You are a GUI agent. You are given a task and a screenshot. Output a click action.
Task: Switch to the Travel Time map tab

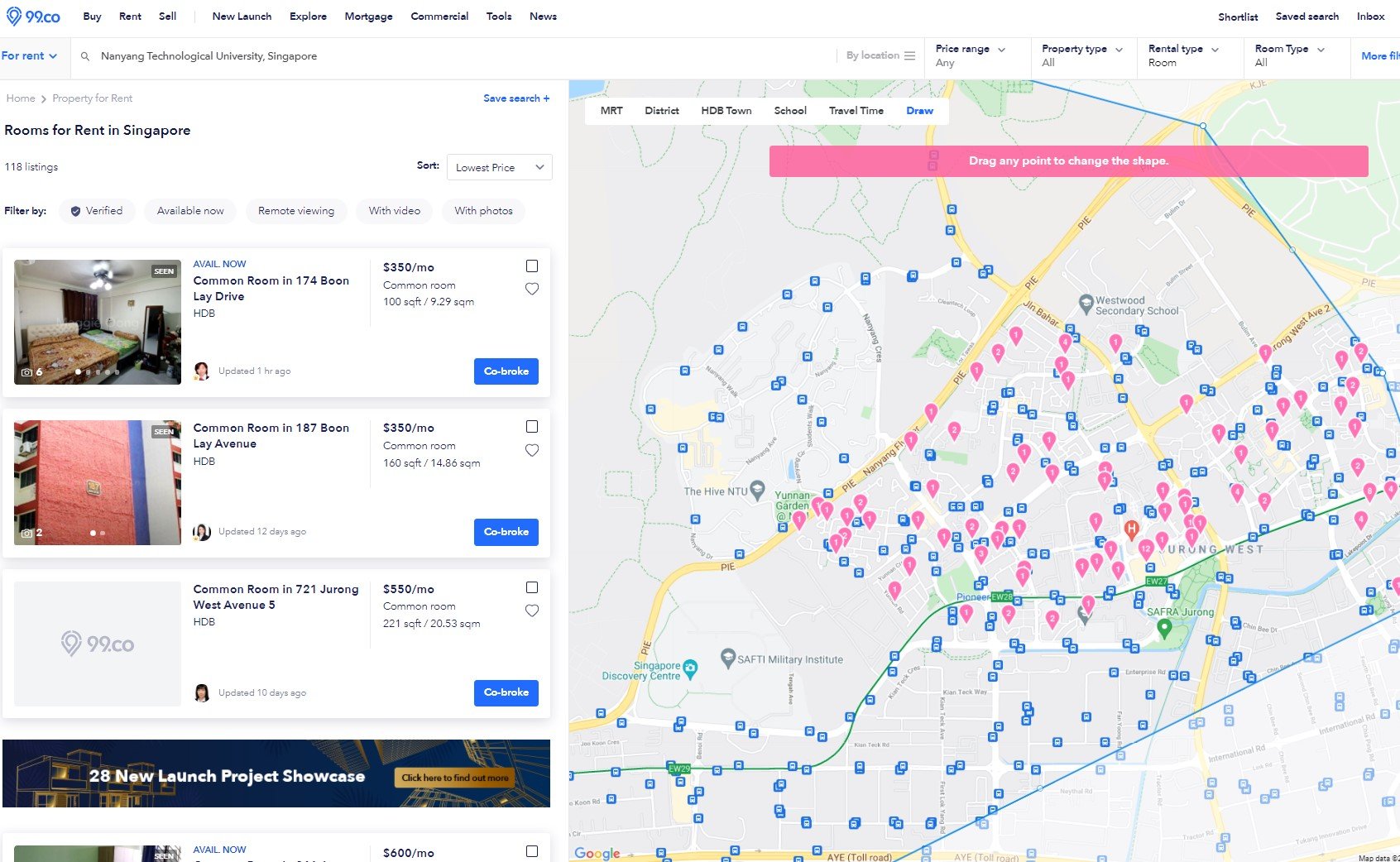856,111
